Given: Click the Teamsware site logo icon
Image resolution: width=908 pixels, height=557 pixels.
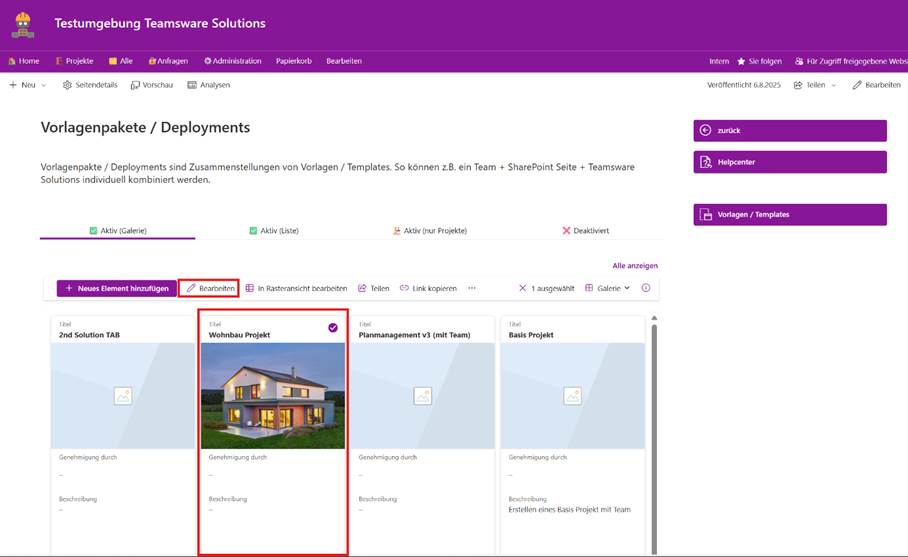Looking at the screenshot, I should 22,23.
